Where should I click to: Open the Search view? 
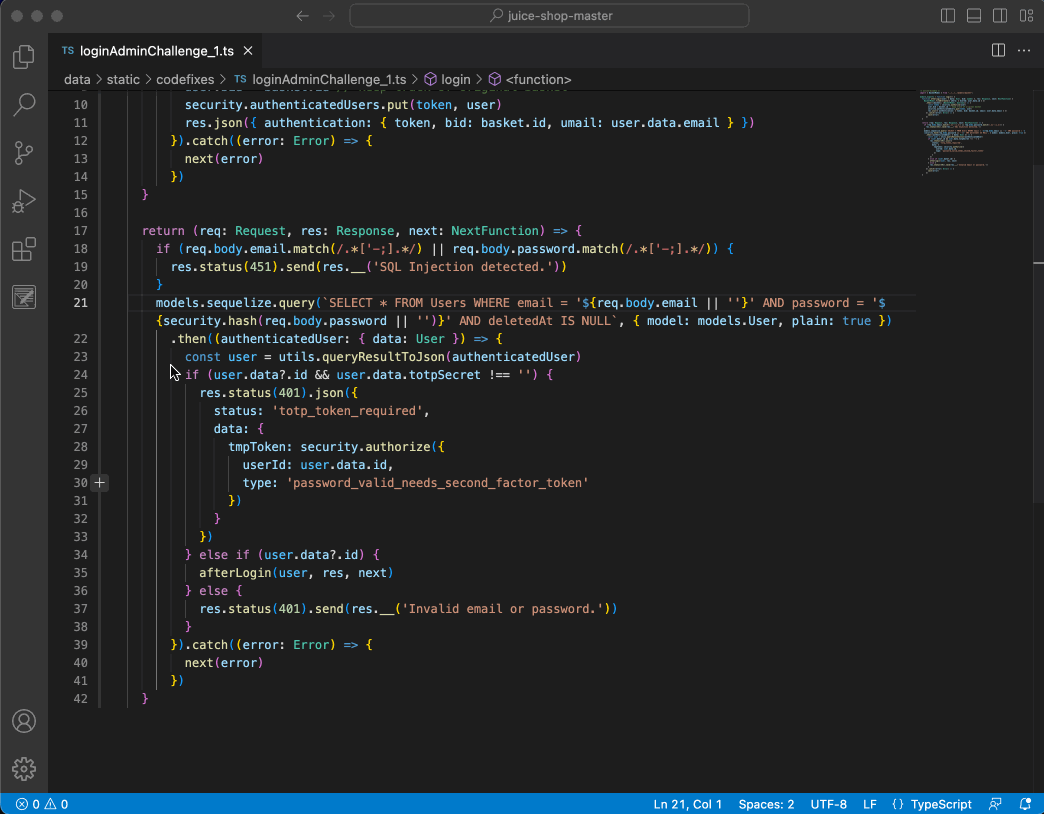click(x=23, y=104)
